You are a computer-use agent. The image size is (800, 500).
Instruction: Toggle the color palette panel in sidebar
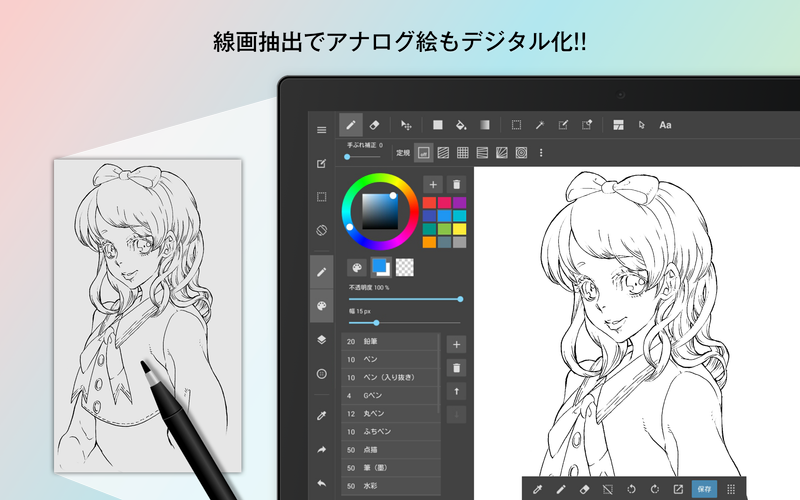(x=321, y=306)
